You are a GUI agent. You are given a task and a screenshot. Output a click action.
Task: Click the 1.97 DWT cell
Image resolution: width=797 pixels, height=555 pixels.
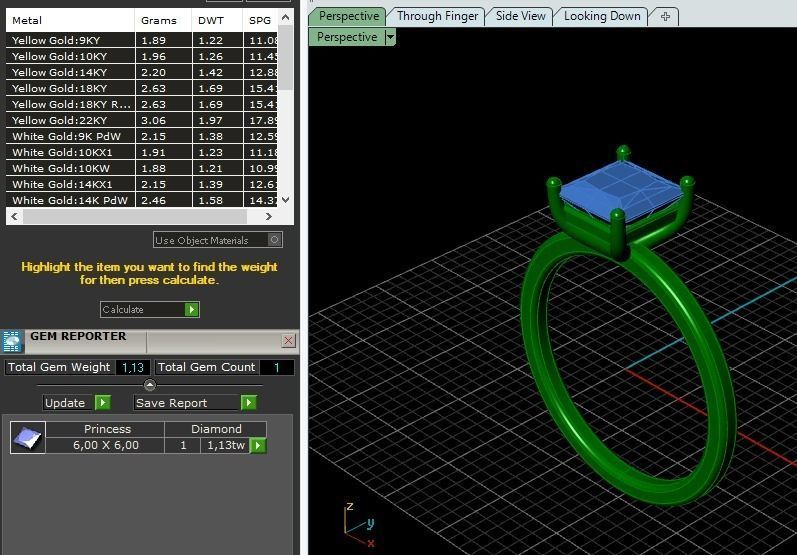[x=218, y=120]
